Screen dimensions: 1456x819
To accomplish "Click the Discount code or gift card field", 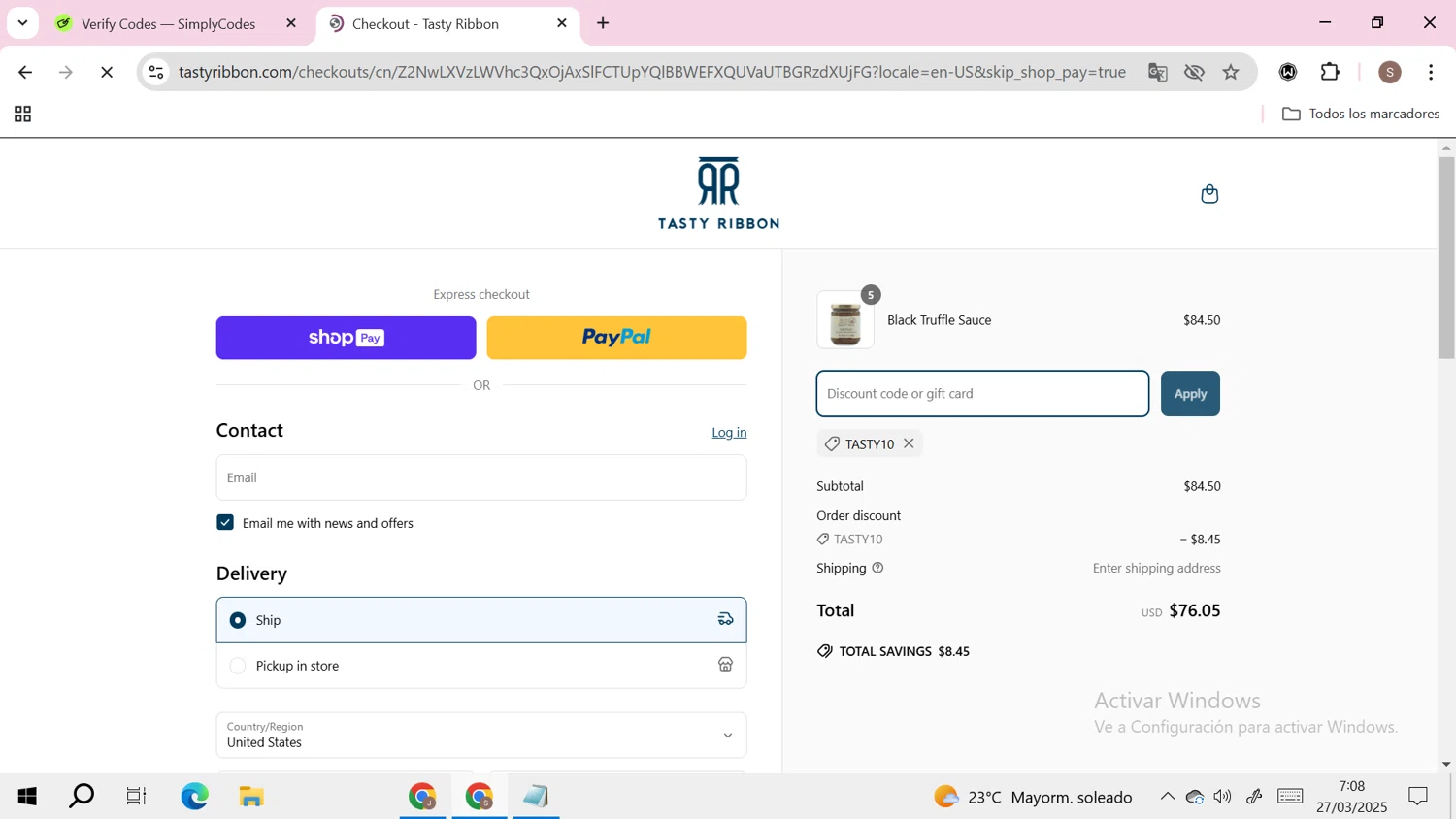I will pos(982,394).
